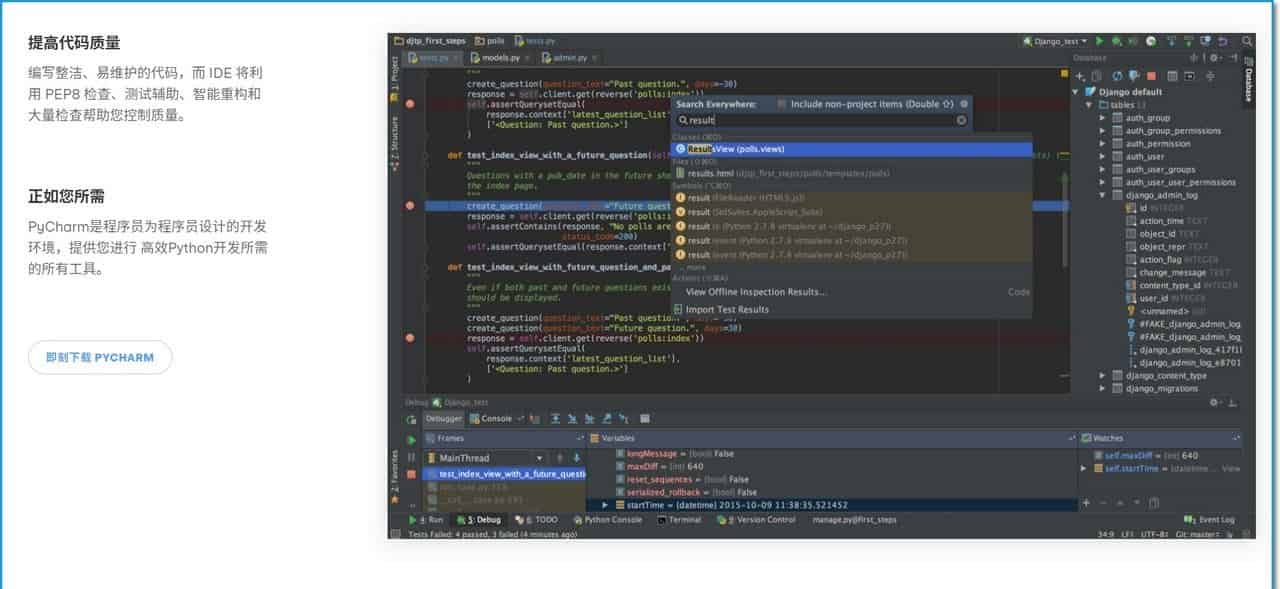The width and height of the screenshot is (1280, 589).
Task: Open the TODO tool tab
Action: 536,520
